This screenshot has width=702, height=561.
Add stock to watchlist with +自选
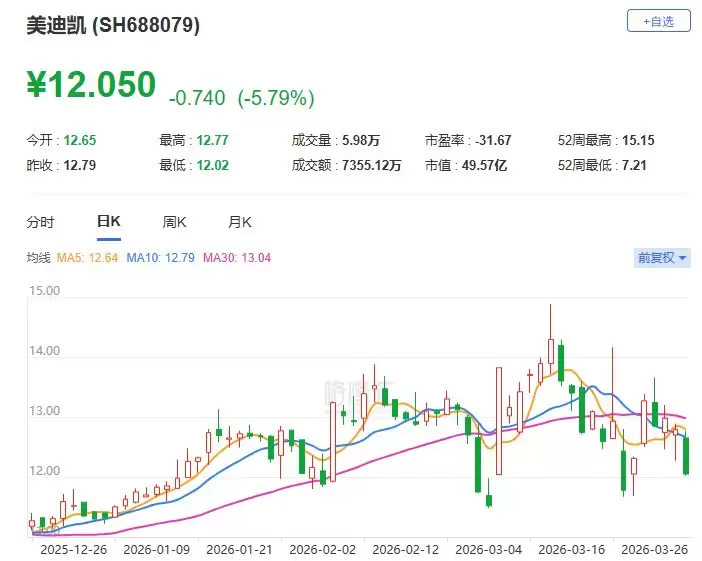coord(658,21)
